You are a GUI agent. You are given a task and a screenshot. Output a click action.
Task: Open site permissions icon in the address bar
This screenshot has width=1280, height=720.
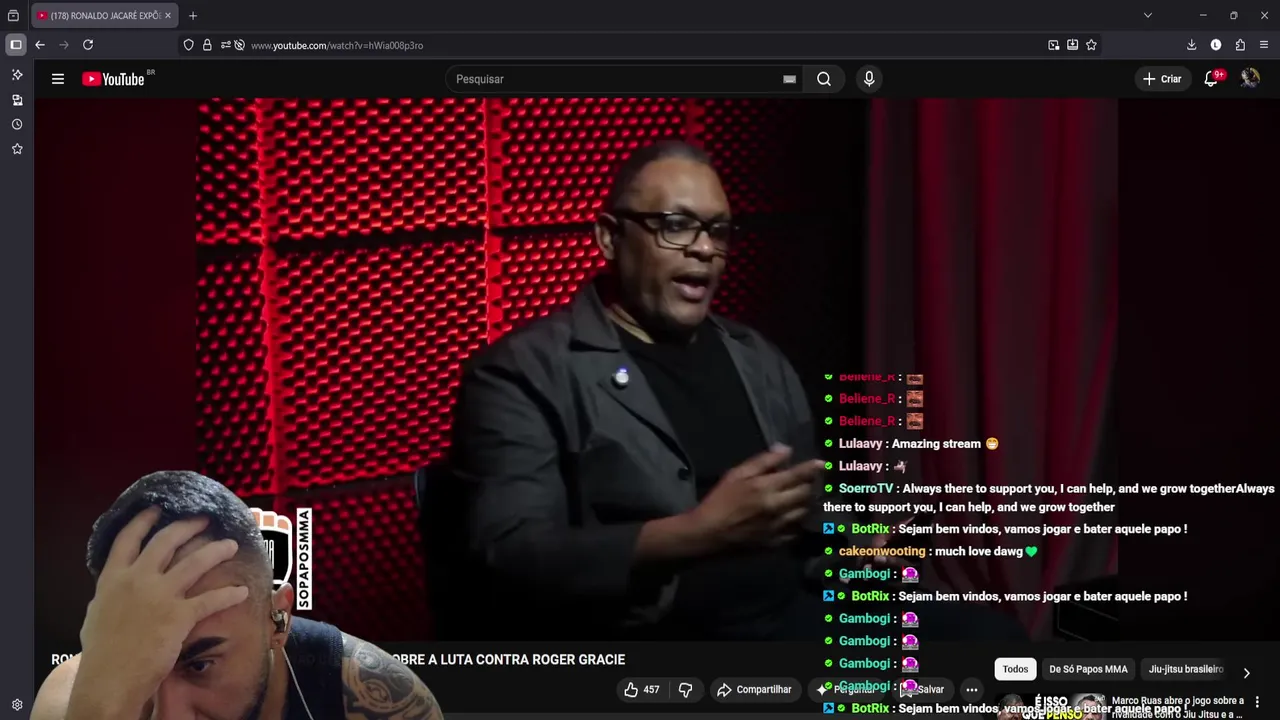click(x=225, y=45)
